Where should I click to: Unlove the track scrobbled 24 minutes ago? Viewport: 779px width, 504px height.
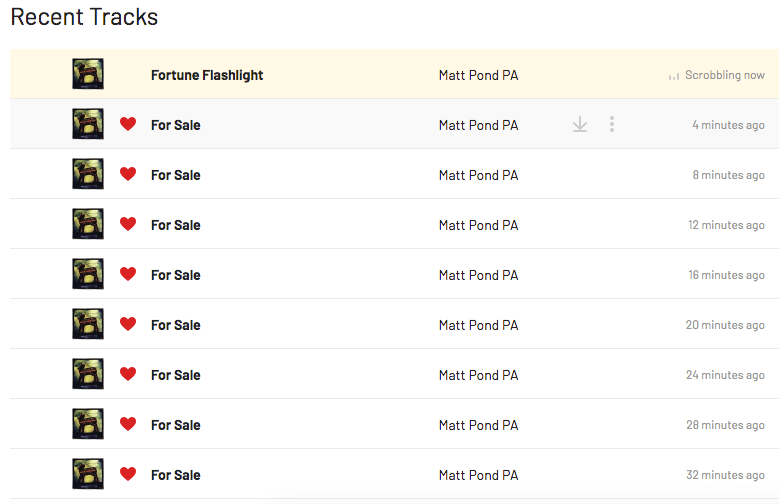pyautogui.click(x=128, y=374)
